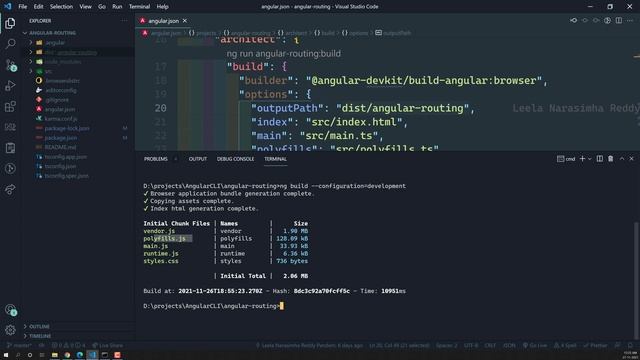Open the Selection menu
This screenshot has width=640, height=360.
point(61,7)
